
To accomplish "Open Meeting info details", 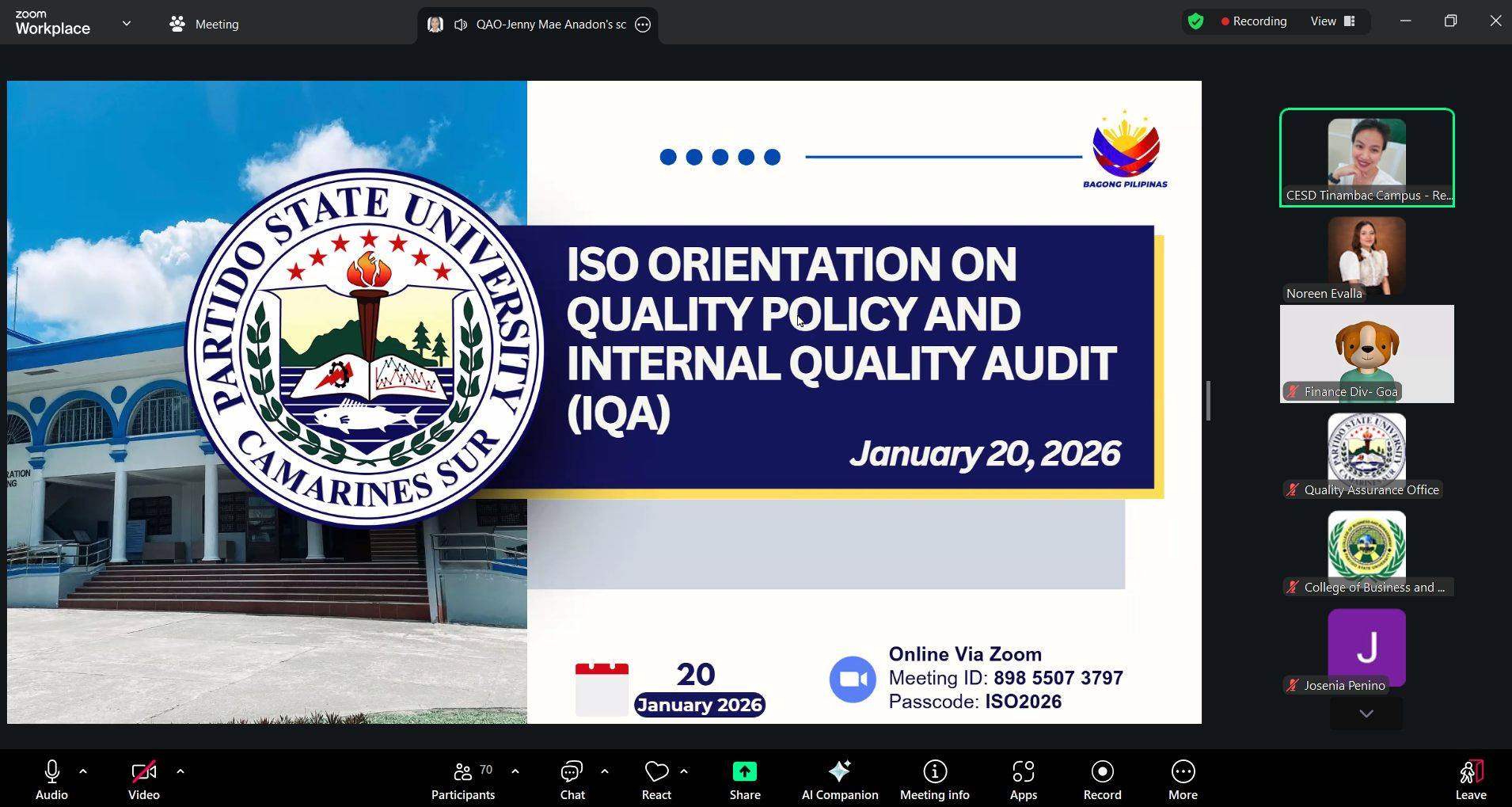I will [934, 779].
